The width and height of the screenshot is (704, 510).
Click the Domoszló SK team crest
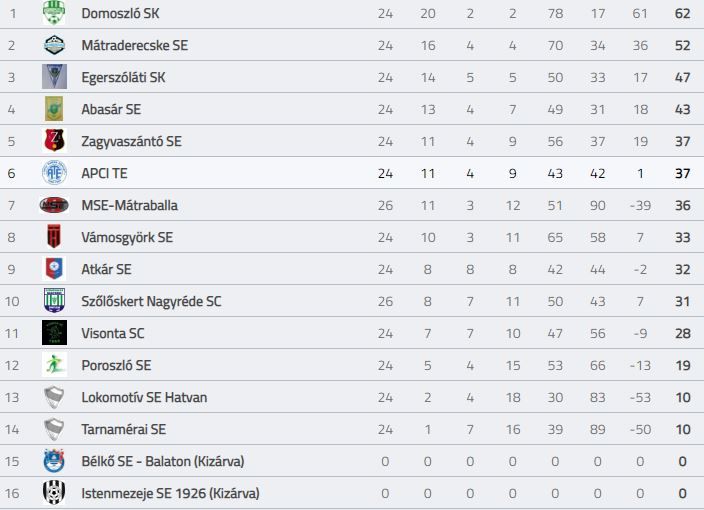coord(54,13)
